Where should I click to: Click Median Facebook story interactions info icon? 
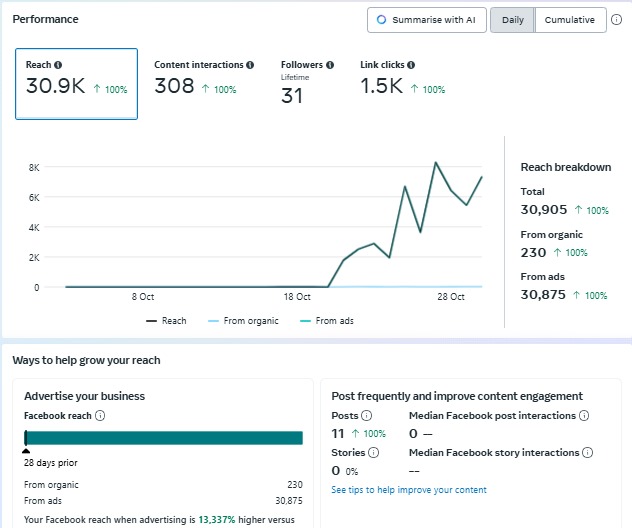(588, 453)
